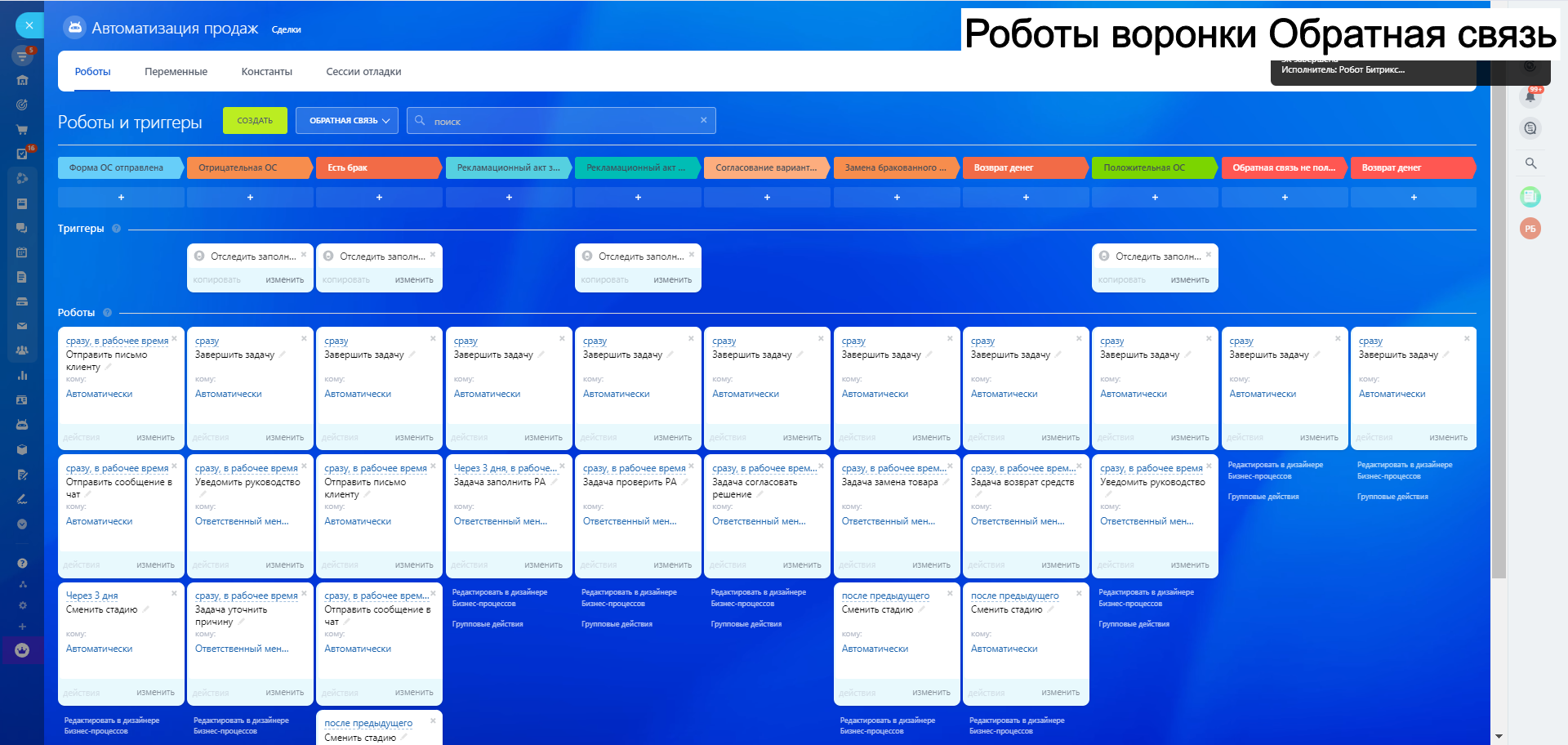Select the Согласование вариант... stage header
The height and width of the screenshot is (745, 1568).
pos(767,167)
